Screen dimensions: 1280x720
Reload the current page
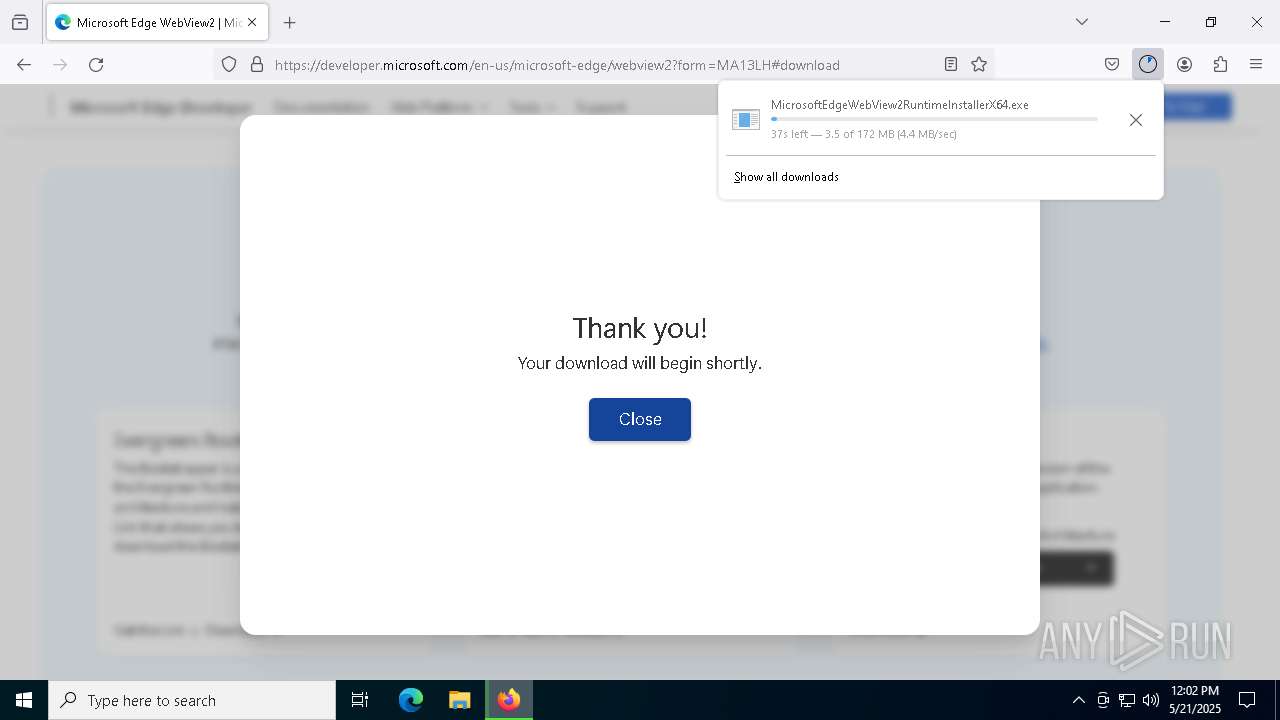(96, 64)
